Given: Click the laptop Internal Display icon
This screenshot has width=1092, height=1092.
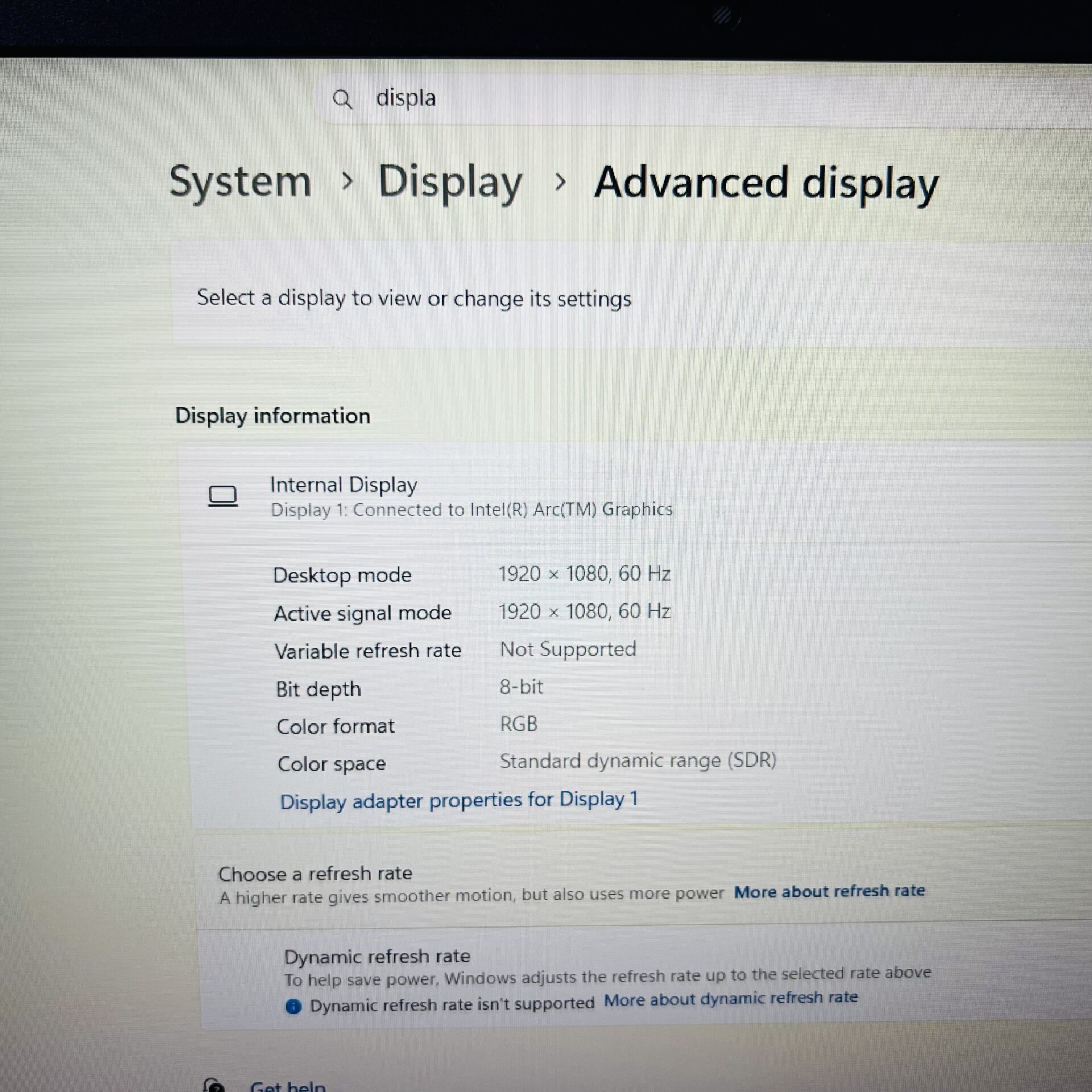Looking at the screenshot, I should pyautogui.click(x=223, y=496).
